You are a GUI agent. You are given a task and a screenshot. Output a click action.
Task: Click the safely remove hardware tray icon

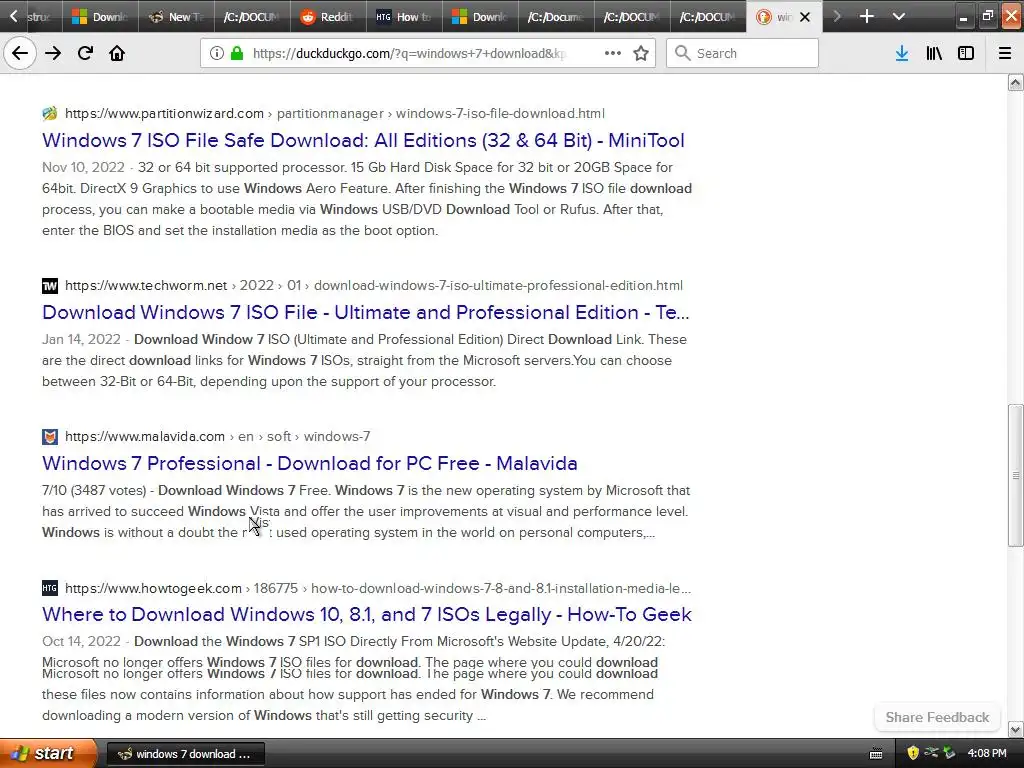tap(949, 753)
